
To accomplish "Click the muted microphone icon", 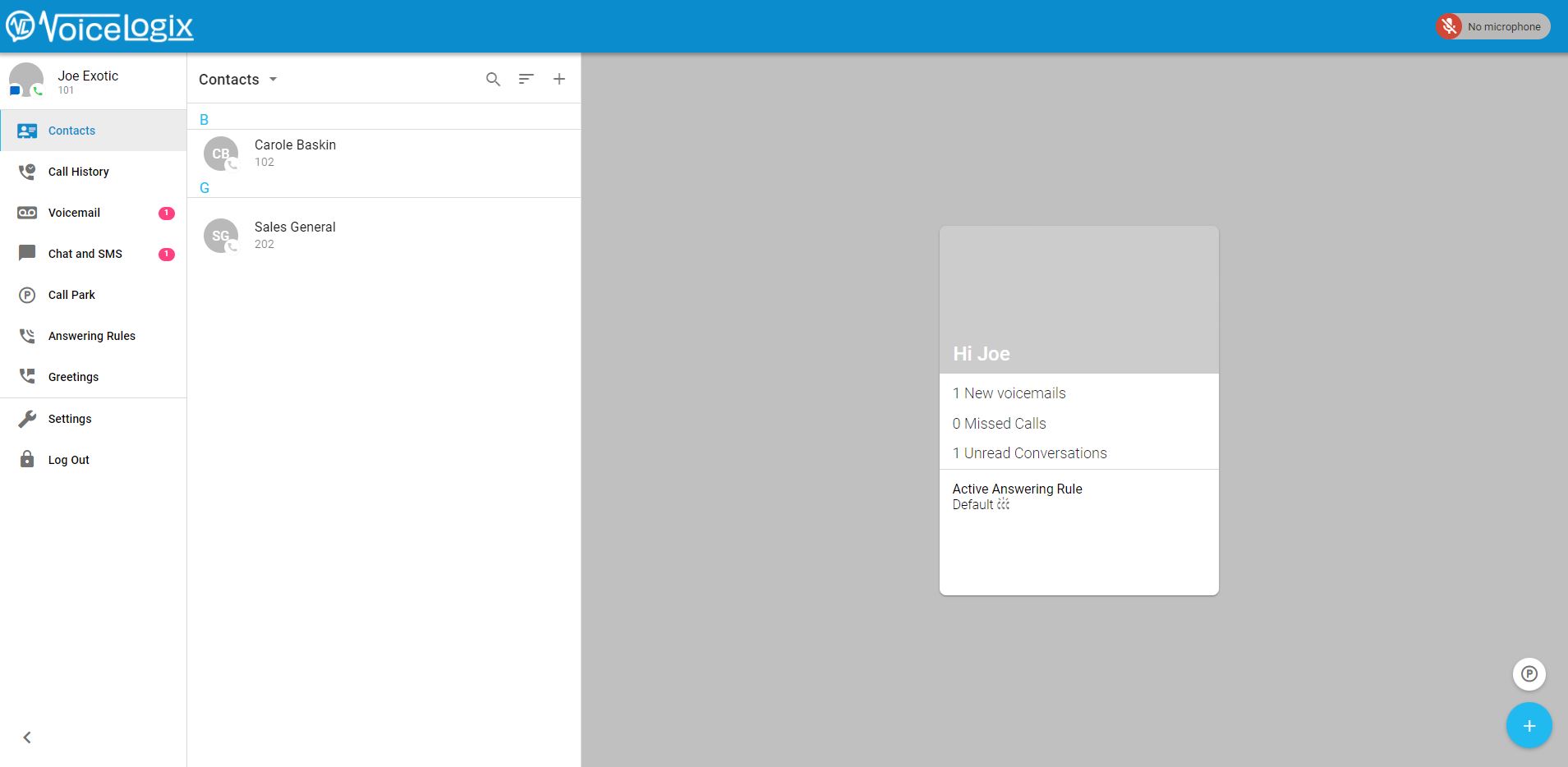I will pos(1449,26).
